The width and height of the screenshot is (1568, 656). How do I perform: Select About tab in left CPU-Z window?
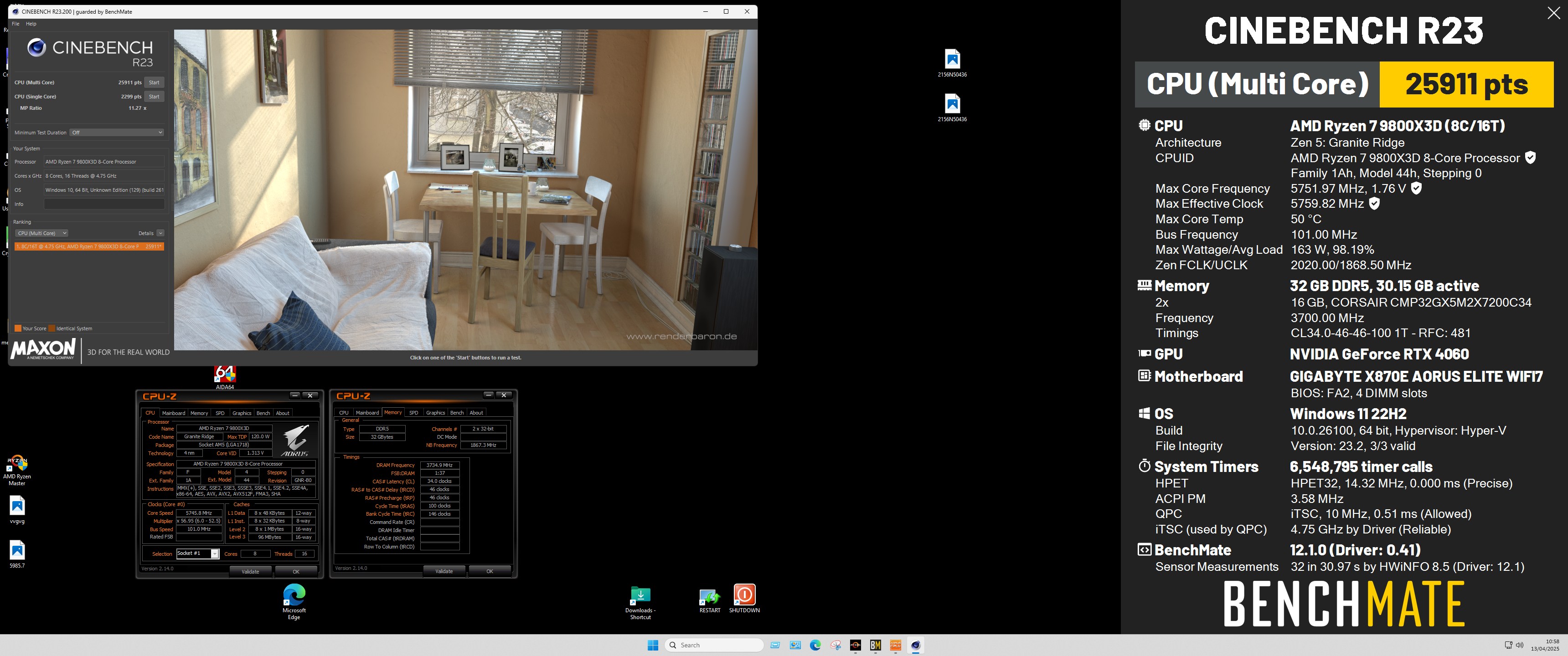[x=283, y=413]
